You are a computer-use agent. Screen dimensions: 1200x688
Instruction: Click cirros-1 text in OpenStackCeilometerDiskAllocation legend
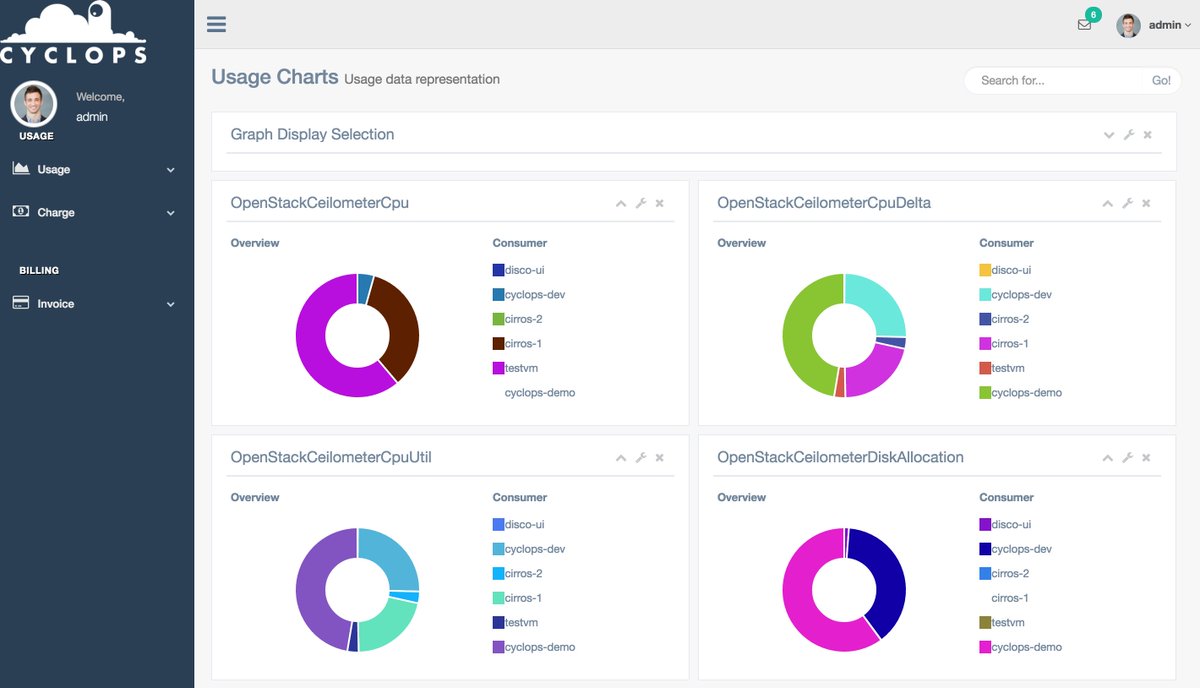[1010, 598]
